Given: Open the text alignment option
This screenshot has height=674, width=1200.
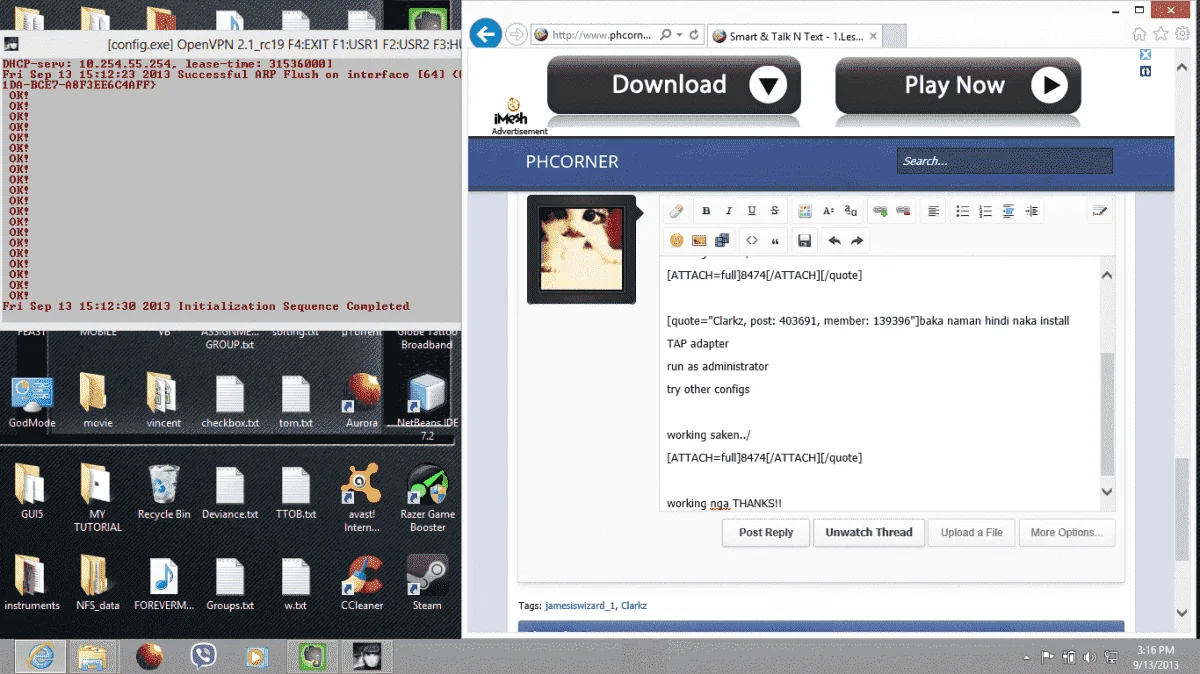Looking at the screenshot, I should tap(933, 211).
